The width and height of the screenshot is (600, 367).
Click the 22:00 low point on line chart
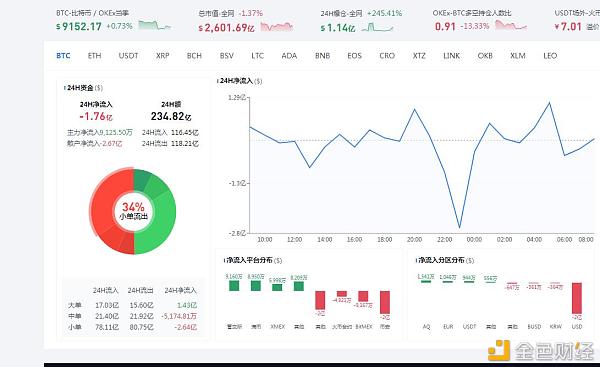460,228
